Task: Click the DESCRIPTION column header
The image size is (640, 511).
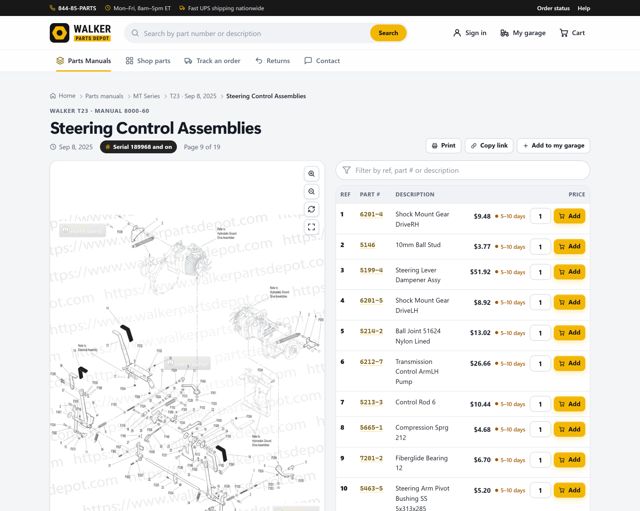Action: coord(415,195)
